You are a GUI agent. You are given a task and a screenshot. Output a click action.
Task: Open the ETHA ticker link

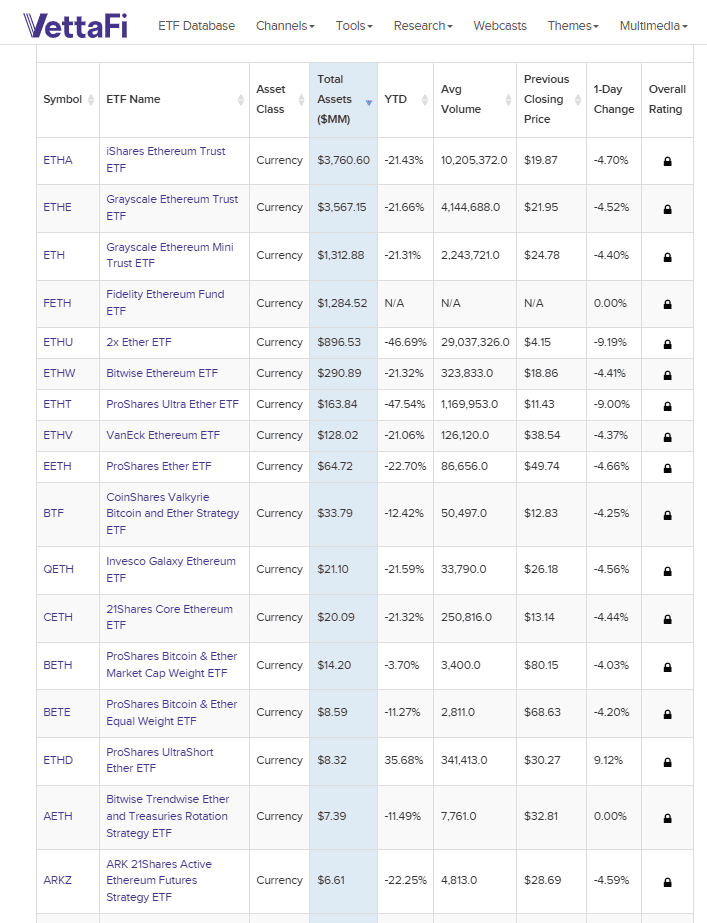pyautogui.click(x=57, y=160)
